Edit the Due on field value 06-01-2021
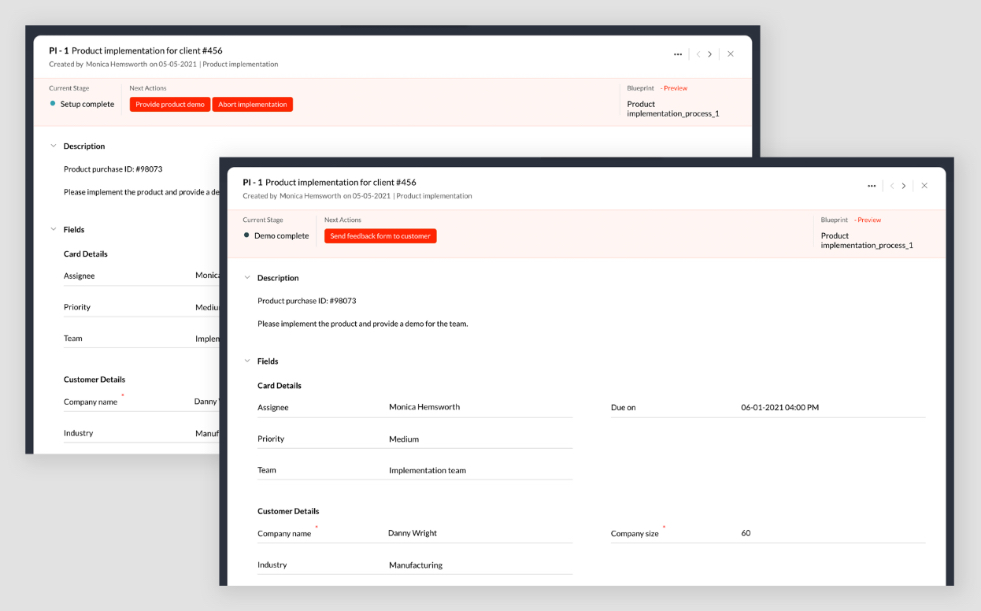981x611 pixels. [780, 408]
